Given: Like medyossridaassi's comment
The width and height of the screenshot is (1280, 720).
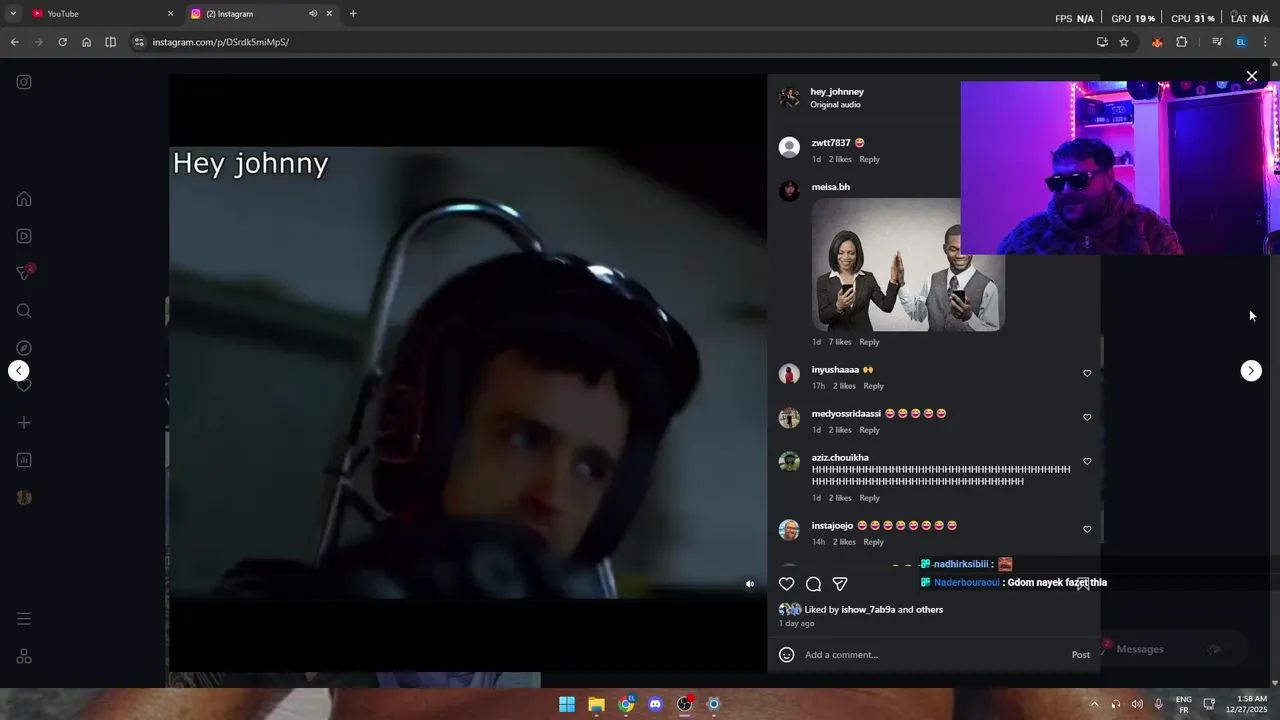Looking at the screenshot, I should click(x=1087, y=417).
